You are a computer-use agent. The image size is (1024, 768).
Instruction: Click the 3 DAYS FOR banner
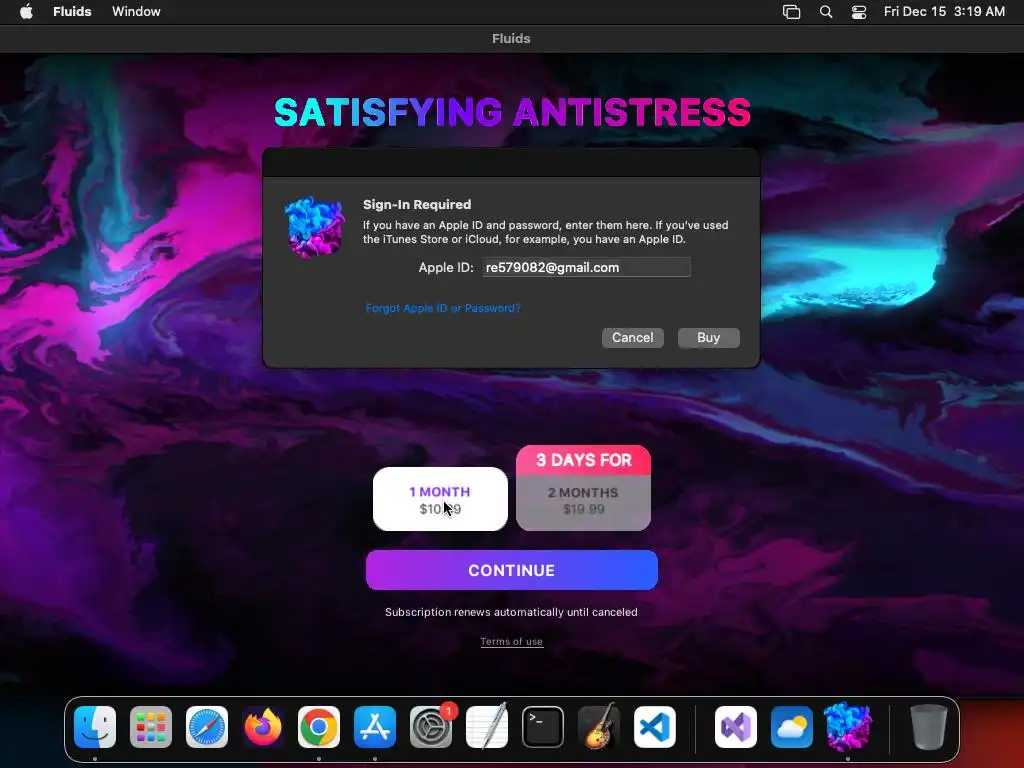point(583,460)
